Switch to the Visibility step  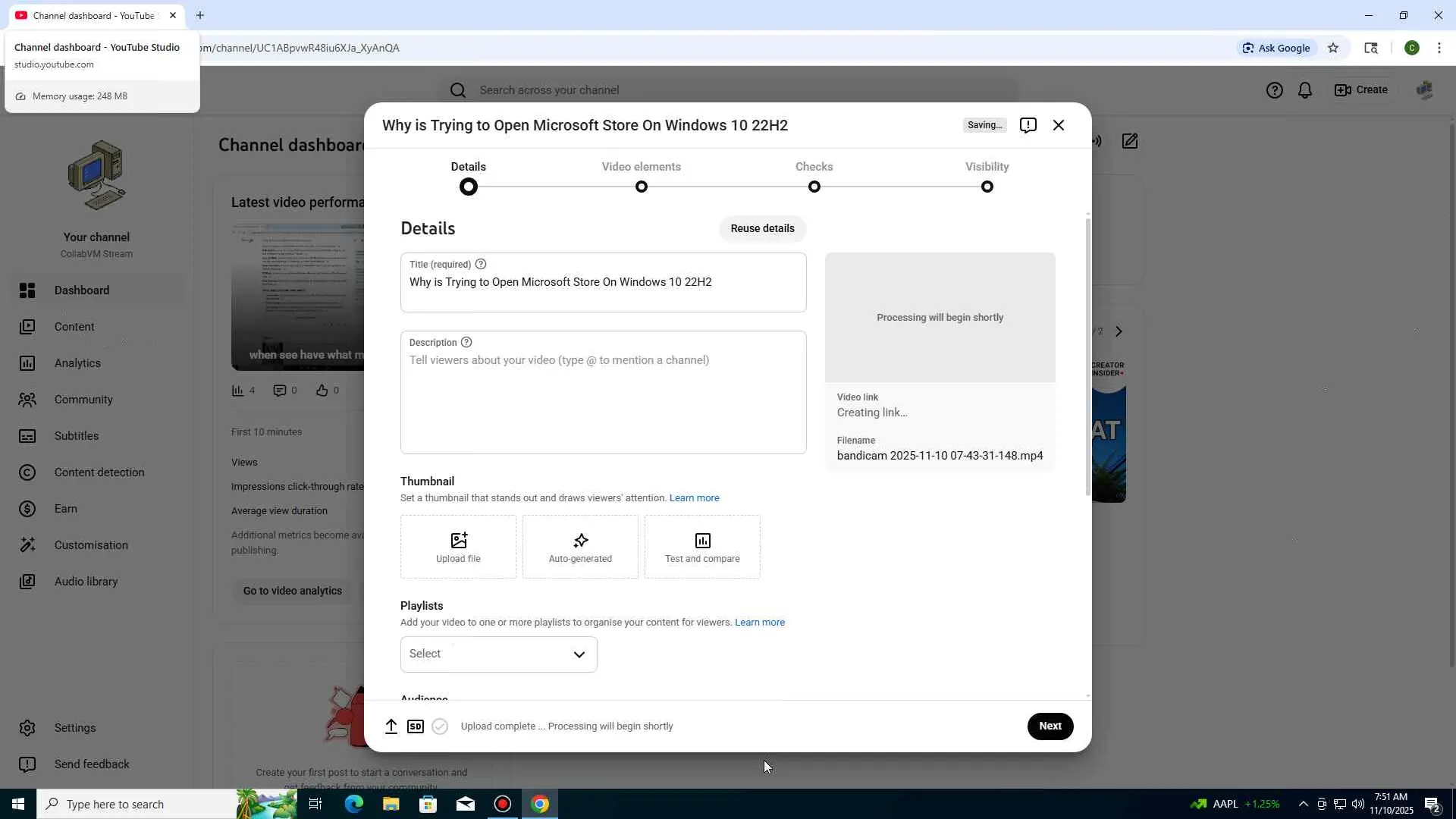pos(987,176)
